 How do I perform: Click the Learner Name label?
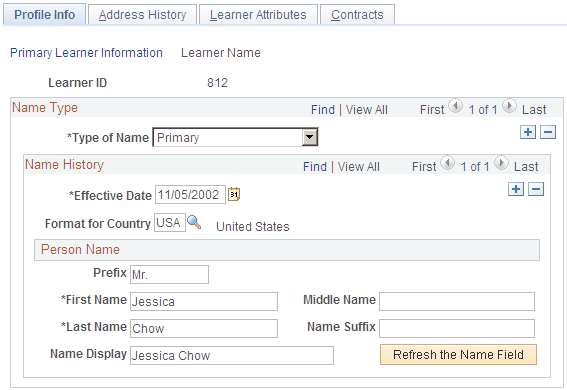coord(221,53)
